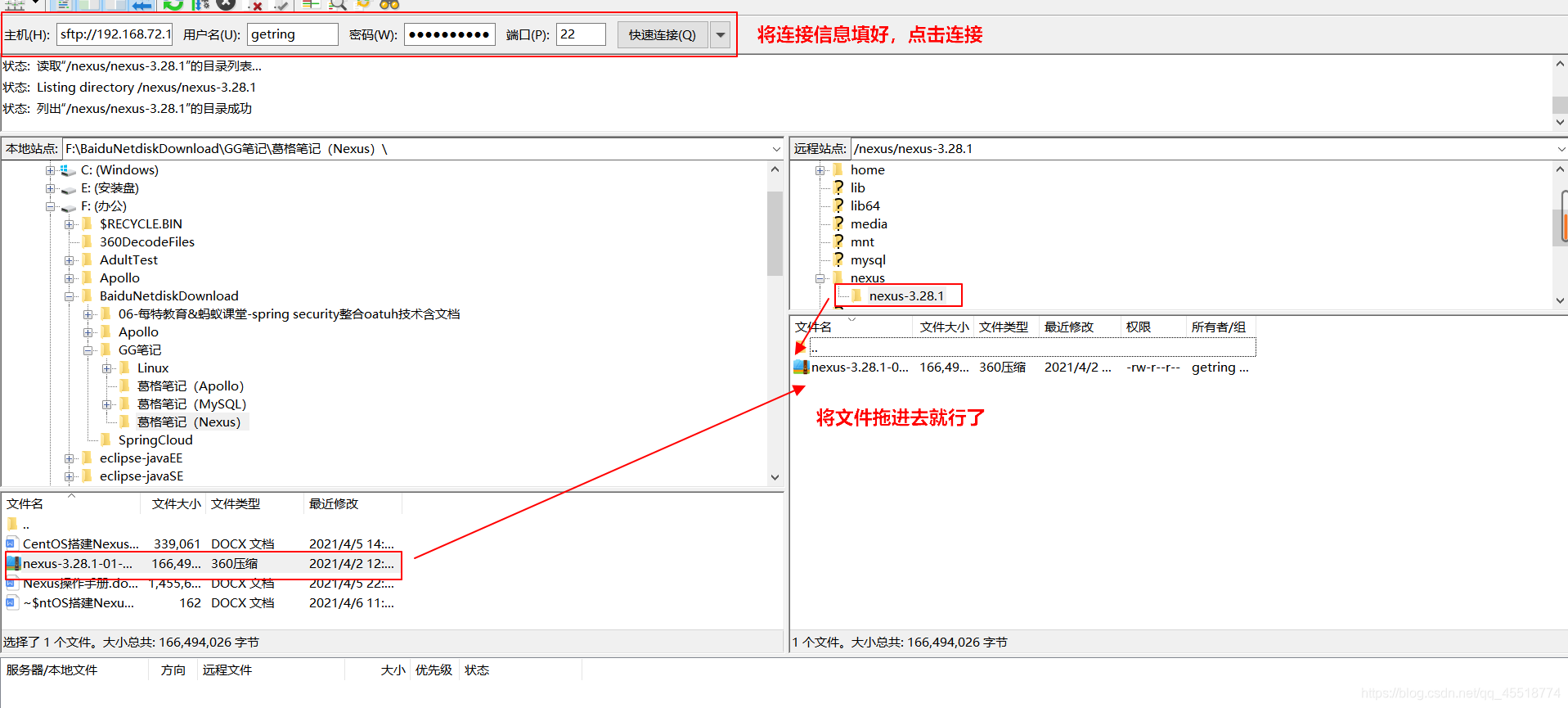Expand the $RECYCLE.BIN folder node
Viewport: 1568px width, 708px height.
click(70, 224)
